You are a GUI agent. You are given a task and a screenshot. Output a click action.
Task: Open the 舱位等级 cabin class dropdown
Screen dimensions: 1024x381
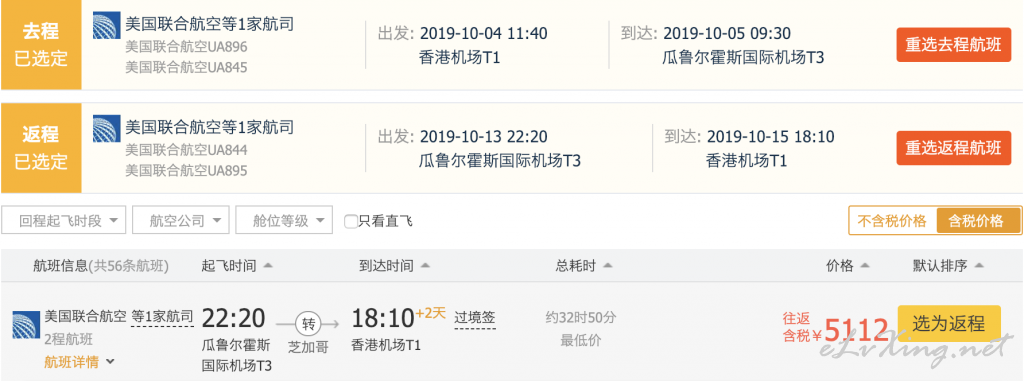(x=284, y=220)
